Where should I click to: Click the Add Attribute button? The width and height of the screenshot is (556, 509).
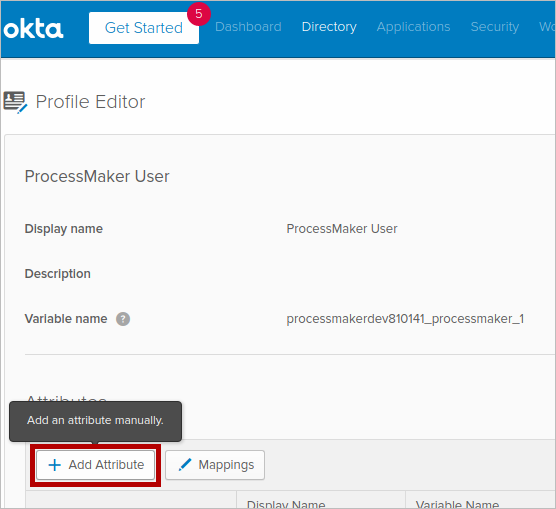95,465
